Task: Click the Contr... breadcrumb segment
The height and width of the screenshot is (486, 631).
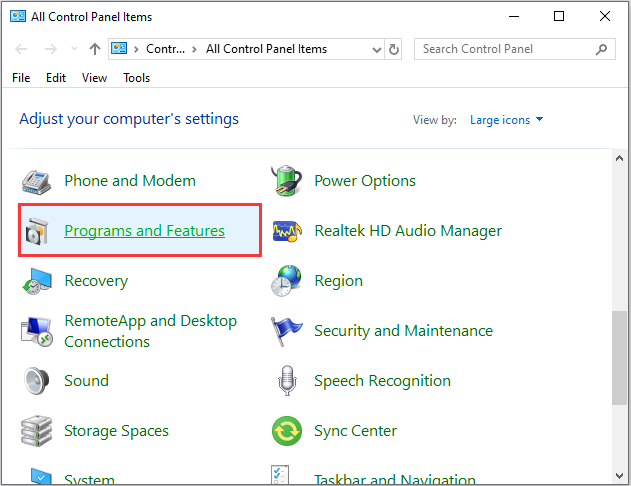Action: 165,49
